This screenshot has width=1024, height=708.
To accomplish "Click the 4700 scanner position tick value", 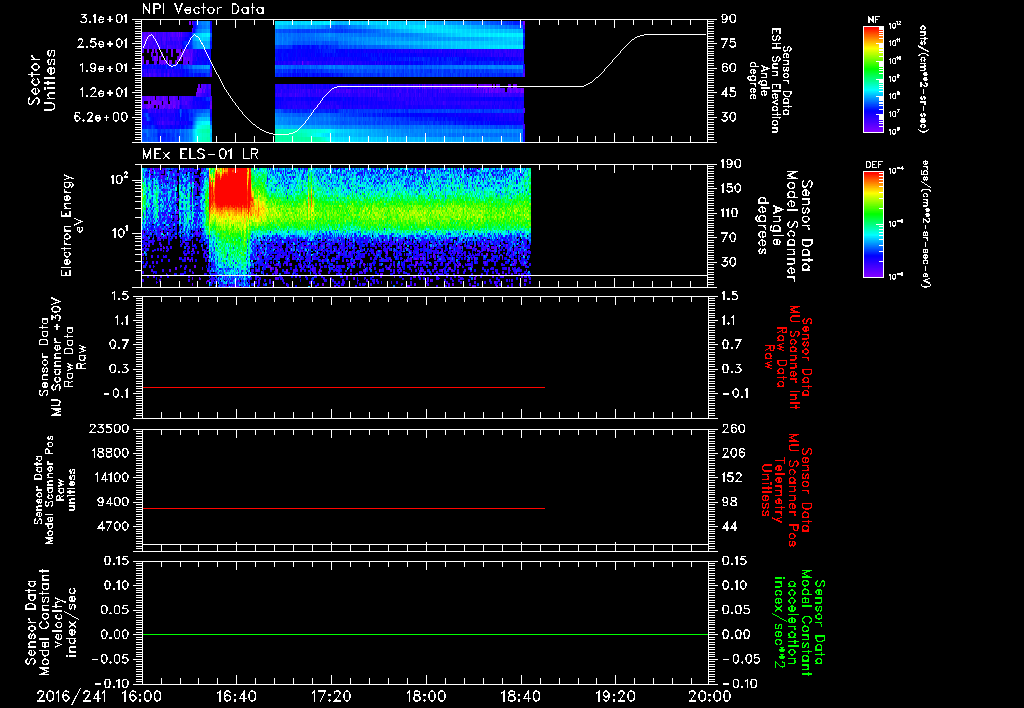I will click(112, 526).
